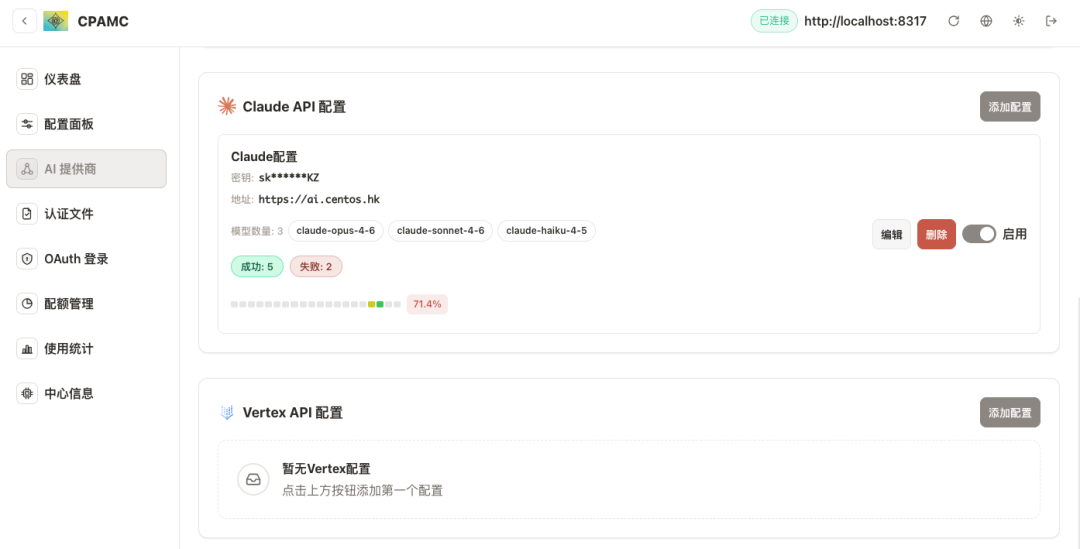Click the CPAMC logo icon

(x=56, y=21)
